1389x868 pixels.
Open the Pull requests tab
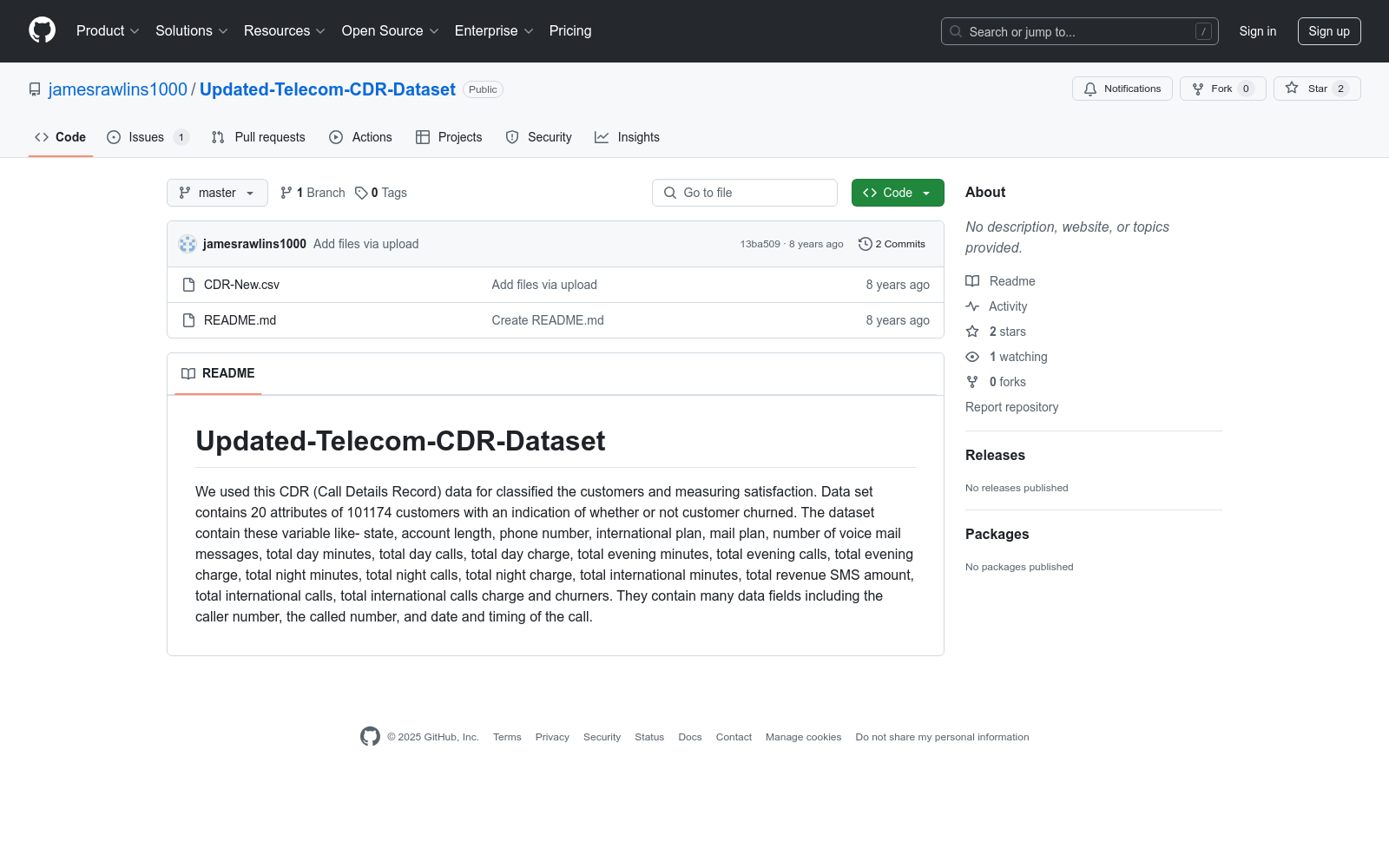pyautogui.click(x=259, y=137)
